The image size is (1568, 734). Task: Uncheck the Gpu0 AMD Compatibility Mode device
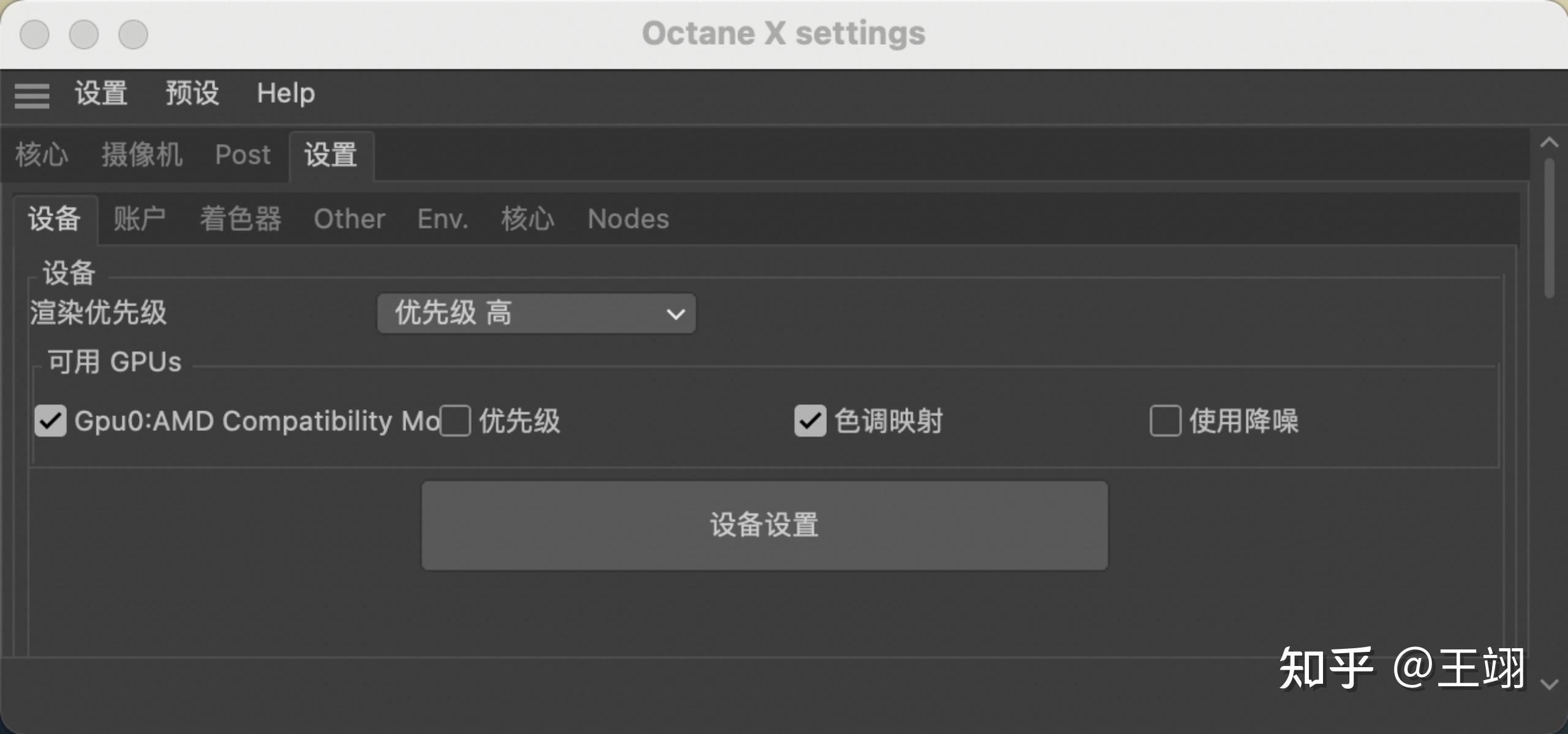tap(51, 421)
